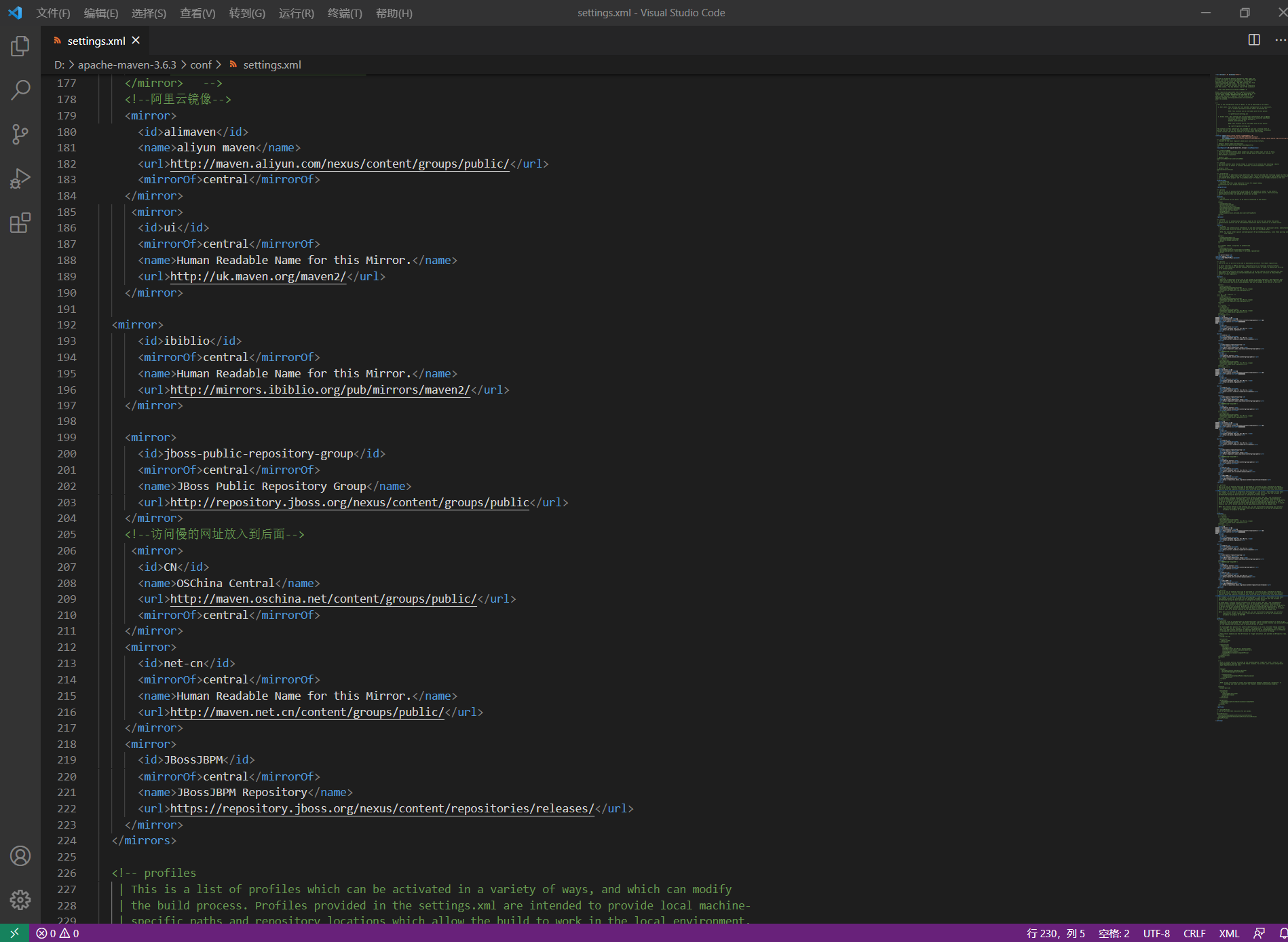Open the 文件(F) menu
Screen dimensions: 1288x942
[53, 13]
